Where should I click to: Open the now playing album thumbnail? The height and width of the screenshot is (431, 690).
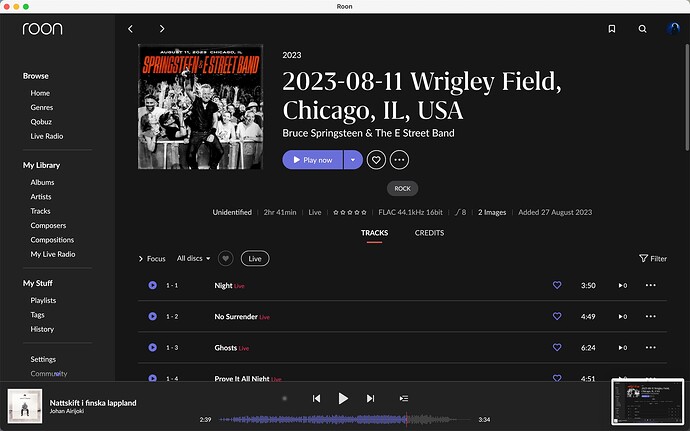(x=25, y=405)
